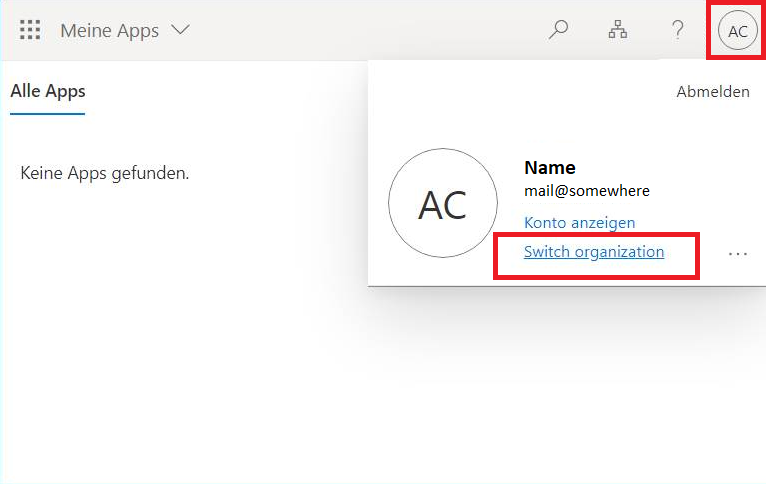
Task: Click the Keine Apps gefunden message
Action: [x=105, y=173]
